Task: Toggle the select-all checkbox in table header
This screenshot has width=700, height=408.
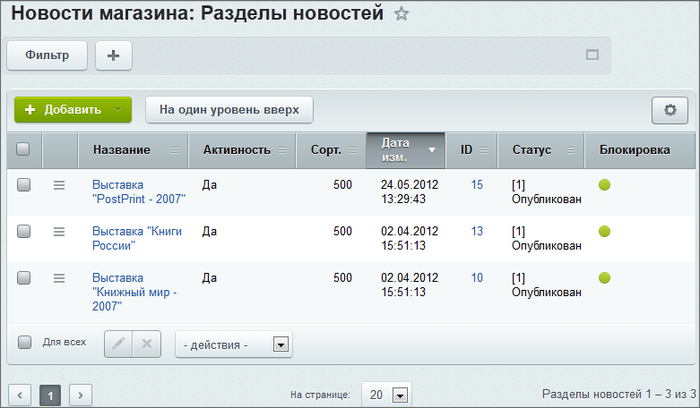Action: pyautogui.click(x=23, y=149)
